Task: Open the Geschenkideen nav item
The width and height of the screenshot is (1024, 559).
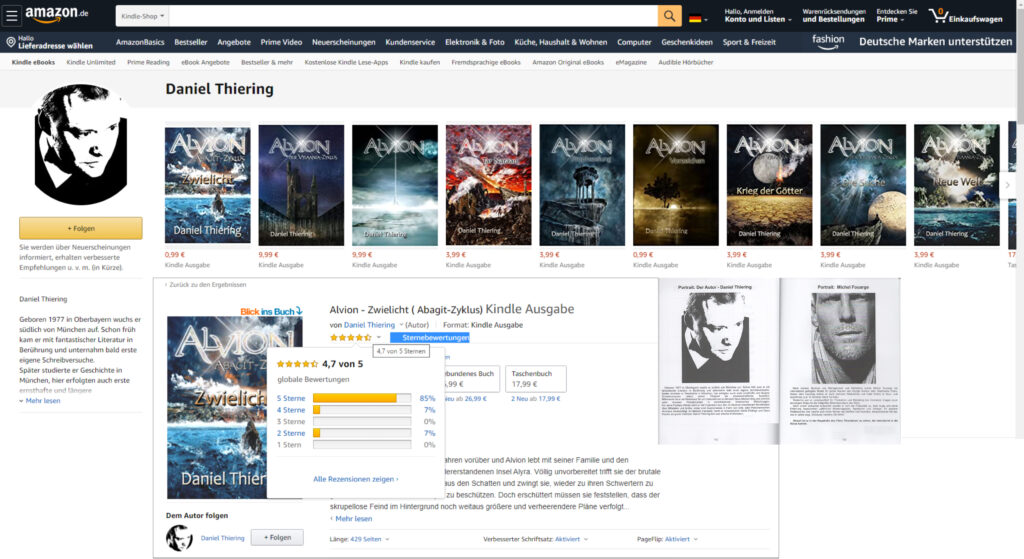Action: click(x=687, y=42)
